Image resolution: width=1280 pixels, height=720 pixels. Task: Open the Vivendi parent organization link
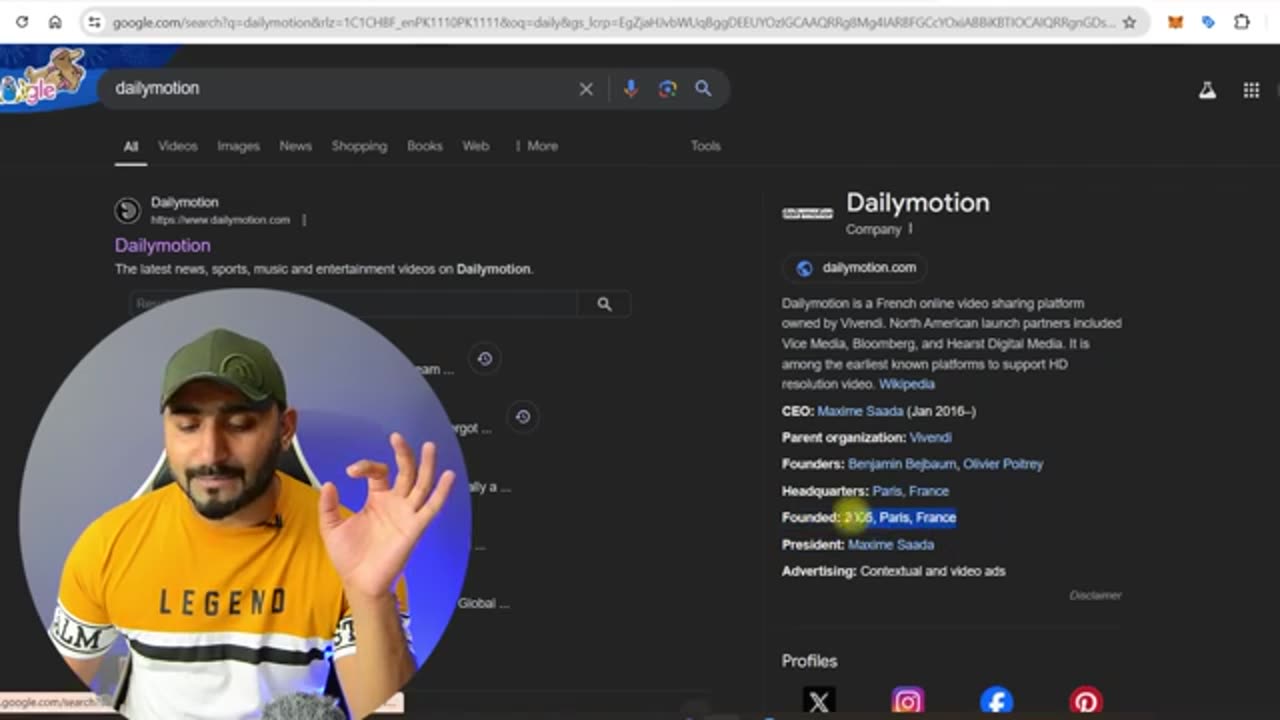pyautogui.click(x=930, y=438)
